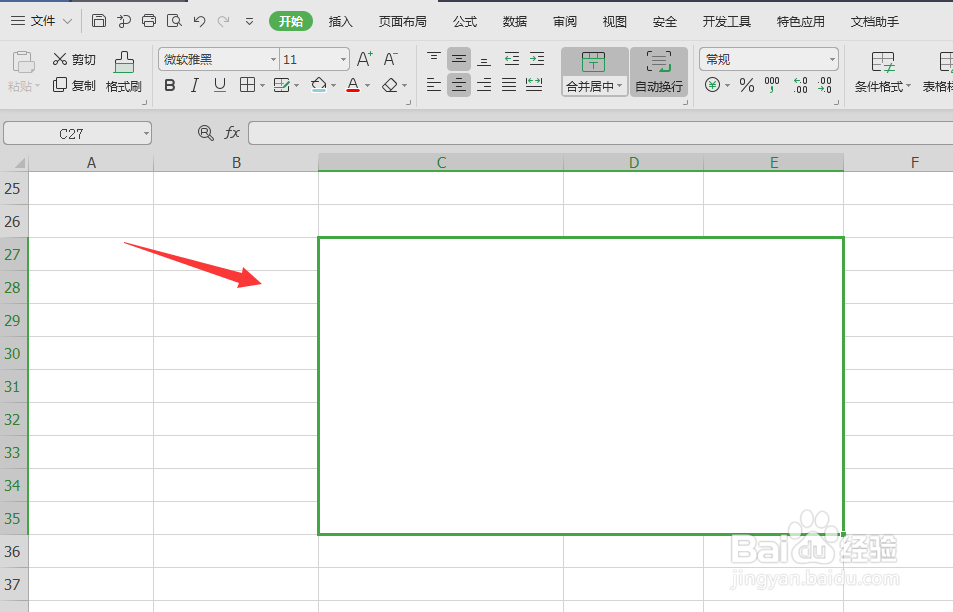This screenshot has width=953, height=612.
Task: Apply thousands separator format
Action: pos(772,85)
